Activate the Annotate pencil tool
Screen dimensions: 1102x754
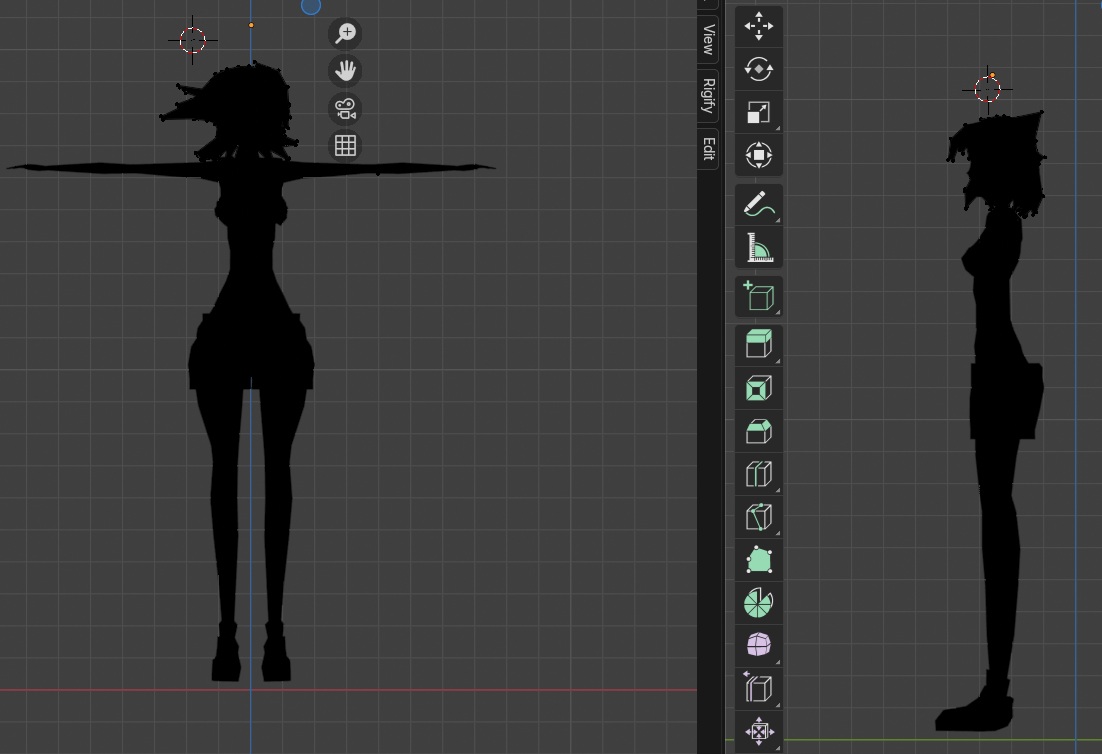[758, 205]
